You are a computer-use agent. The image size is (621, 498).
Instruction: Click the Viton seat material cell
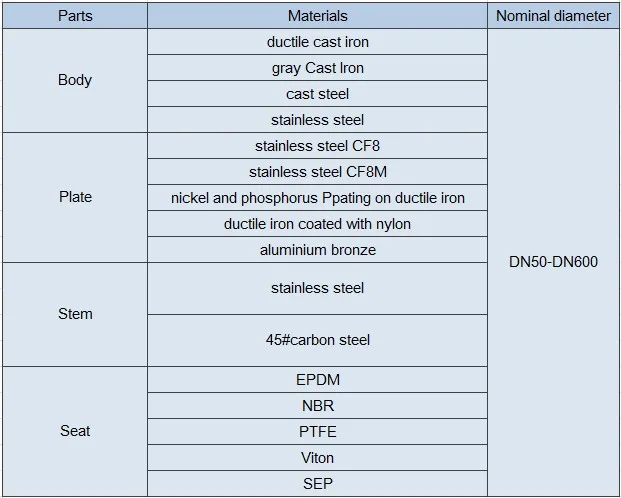317,458
